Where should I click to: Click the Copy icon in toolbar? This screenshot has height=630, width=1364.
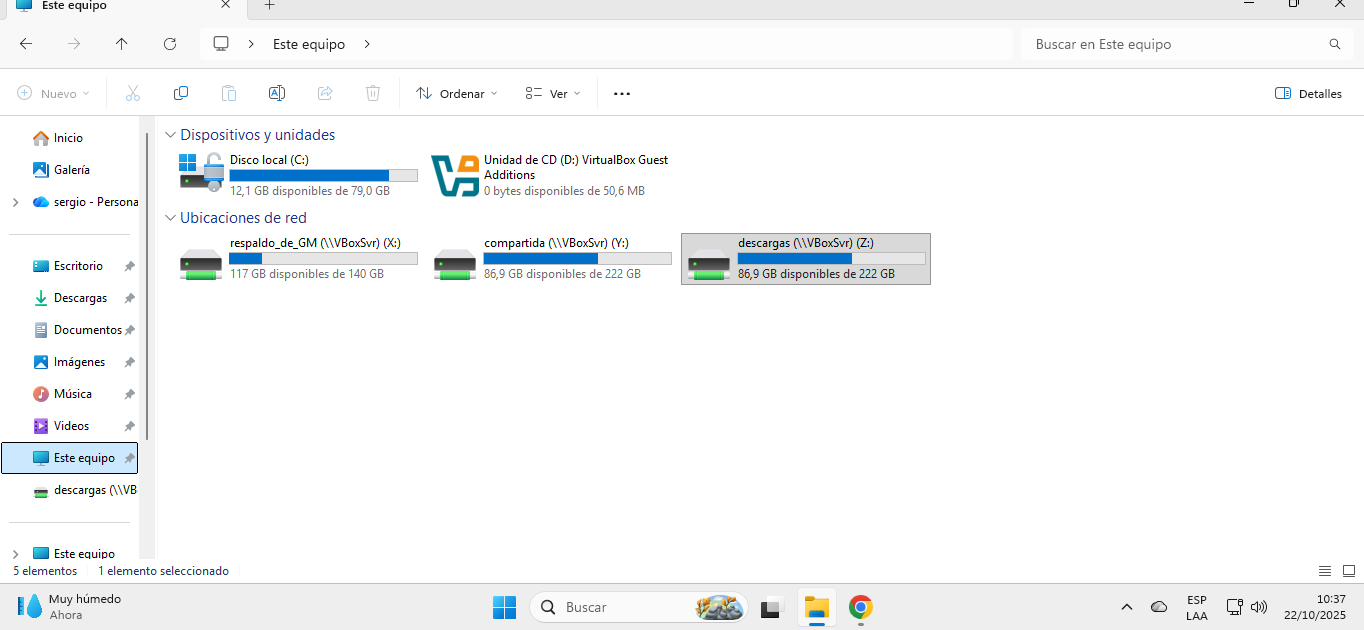181,93
